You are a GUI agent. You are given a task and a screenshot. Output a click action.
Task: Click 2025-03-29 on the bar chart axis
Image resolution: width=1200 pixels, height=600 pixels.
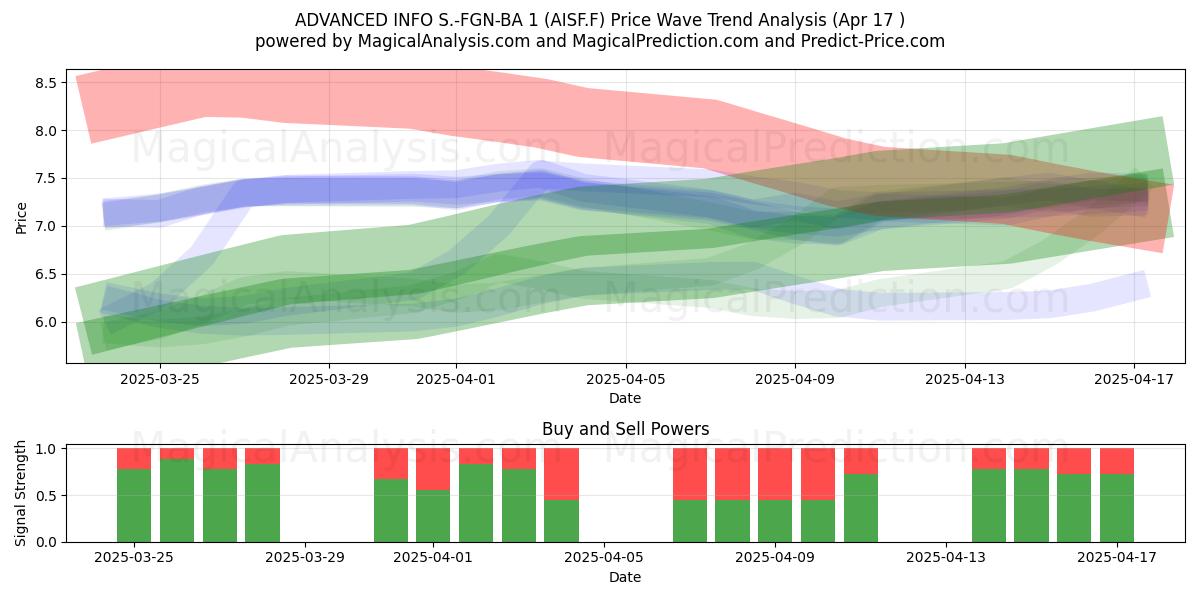point(304,558)
